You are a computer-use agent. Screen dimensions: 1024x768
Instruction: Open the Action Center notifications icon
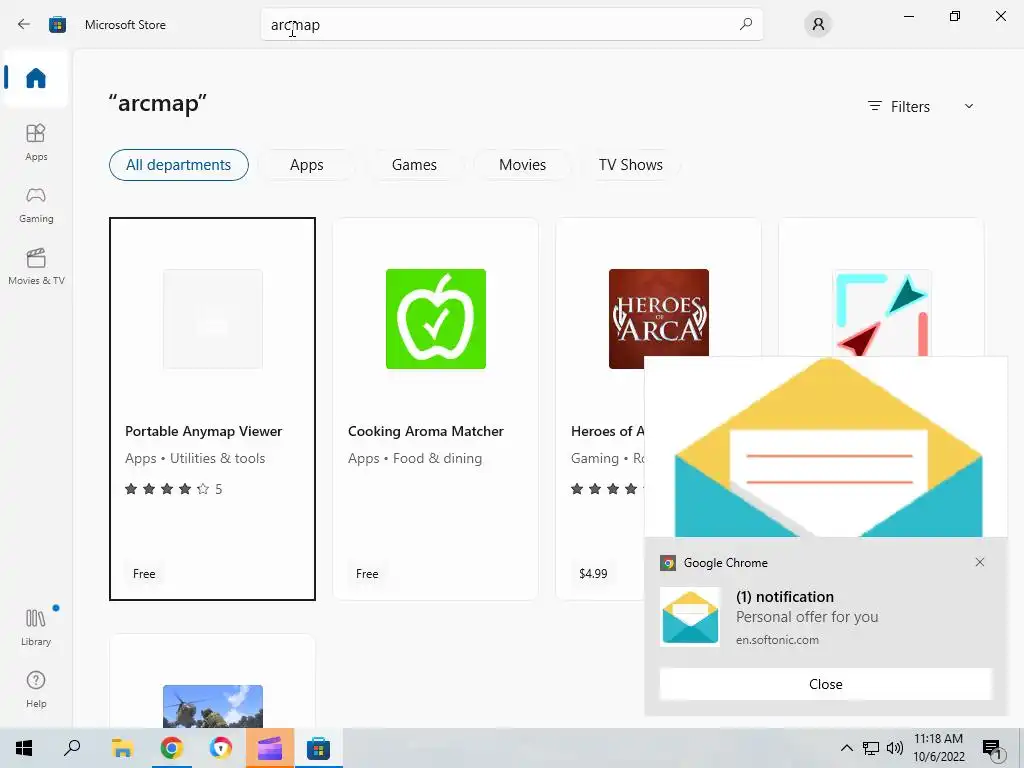pyautogui.click(x=991, y=748)
